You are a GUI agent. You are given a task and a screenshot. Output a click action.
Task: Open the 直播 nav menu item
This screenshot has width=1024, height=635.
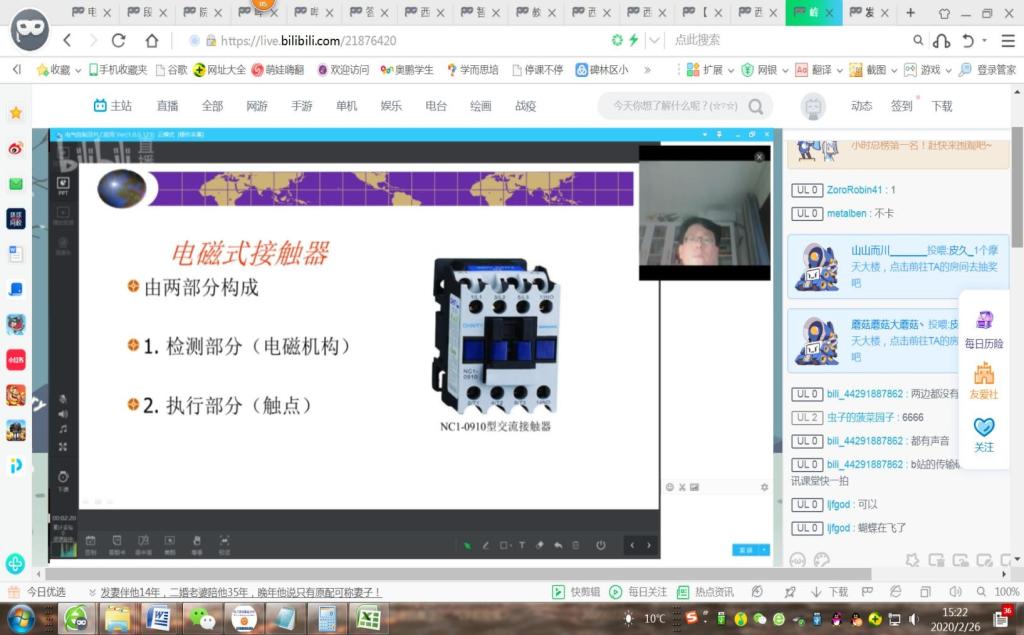click(167, 106)
